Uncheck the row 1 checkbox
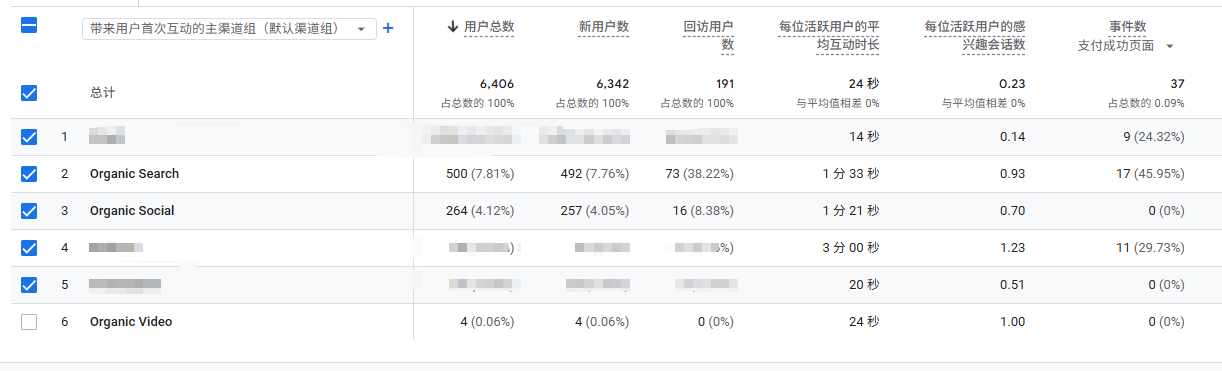The image size is (1222, 371). pyautogui.click(x=29, y=137)
